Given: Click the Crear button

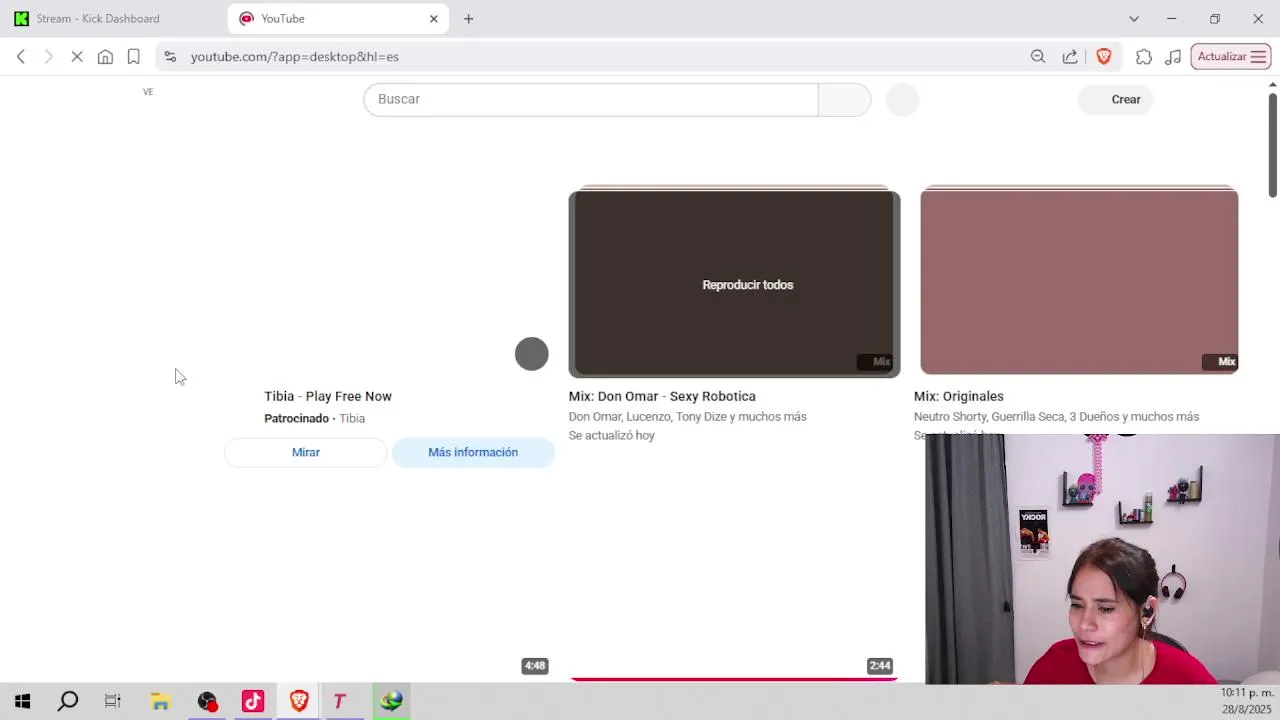Looking at the screenshot, I should pos(1116,99).
